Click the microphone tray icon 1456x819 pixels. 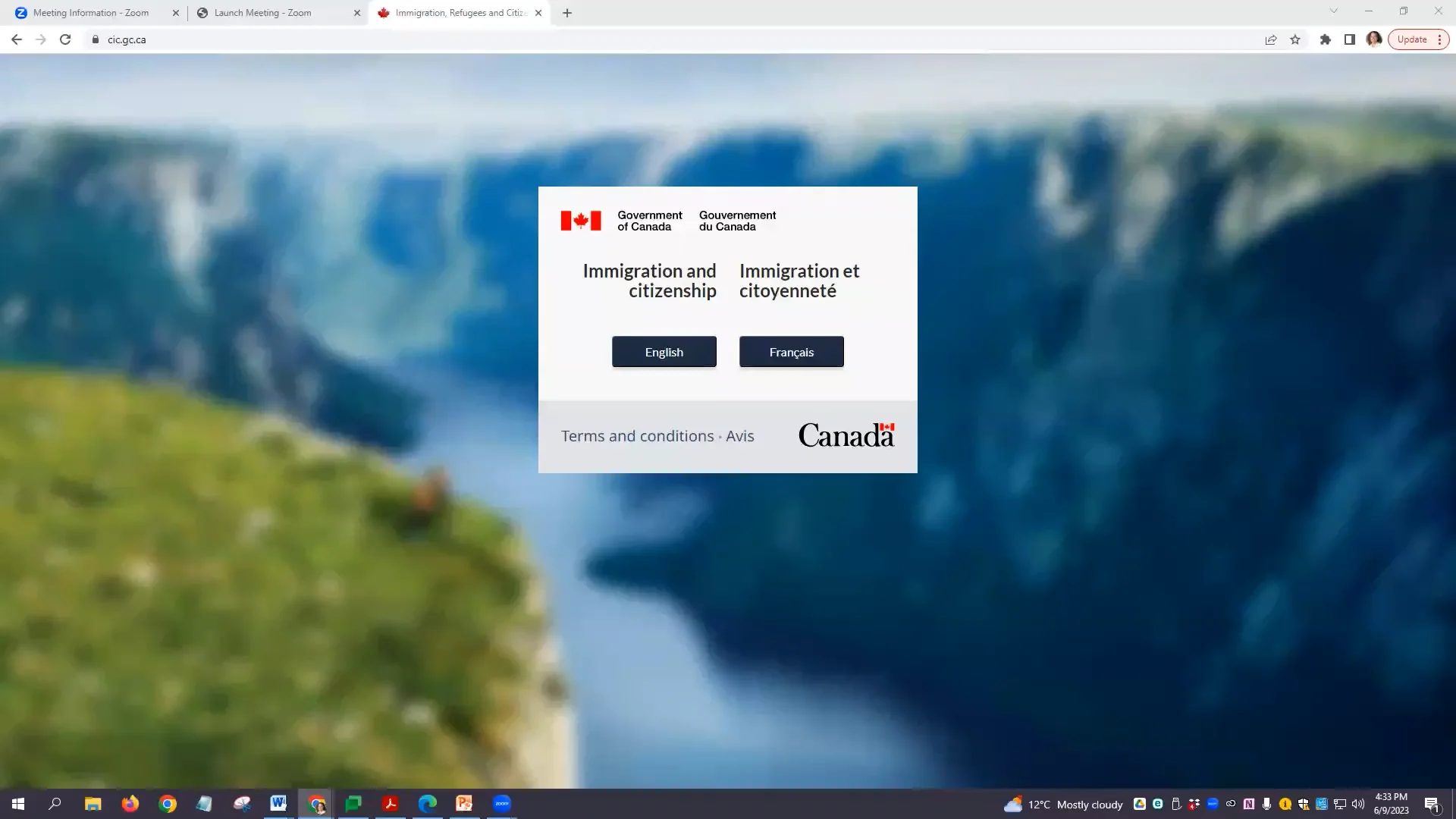click(1266, 804)
